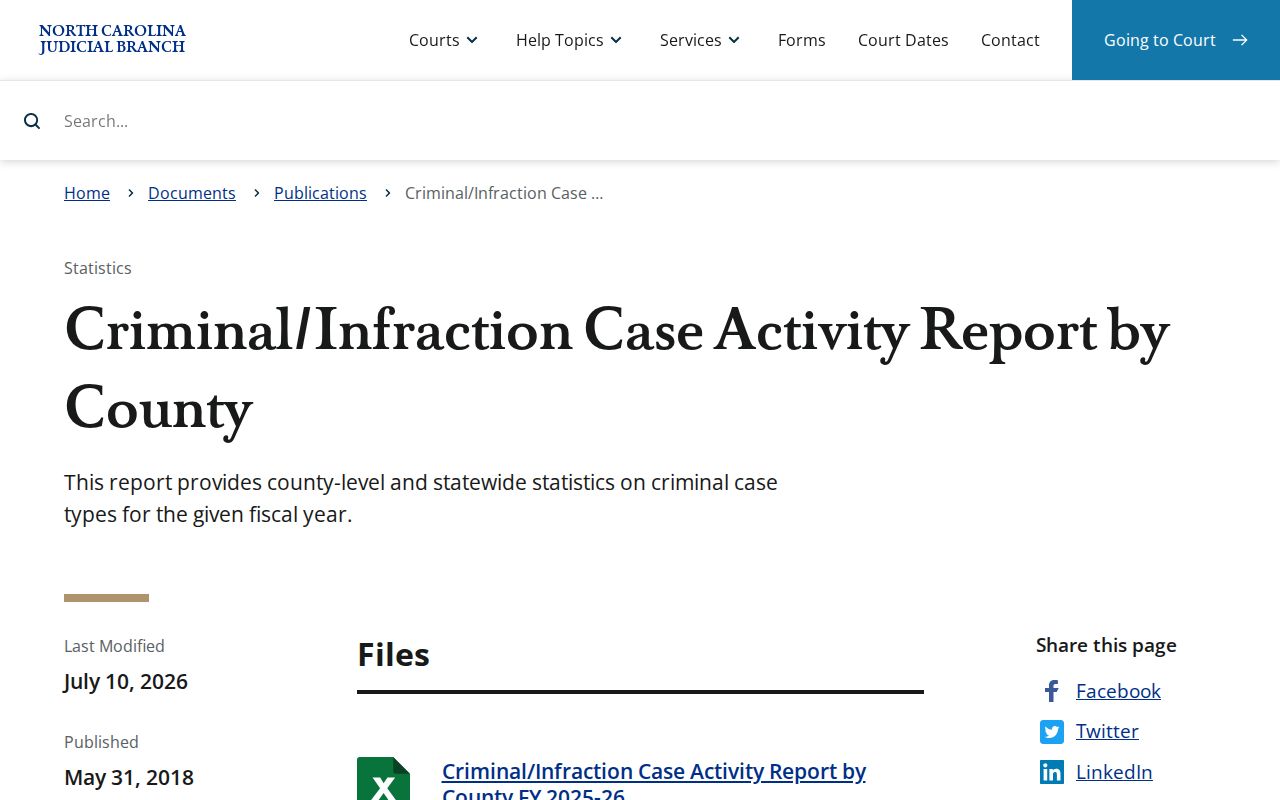Click the main page title heading
This screenshot has width=1280, height=800.
point(617,370)
